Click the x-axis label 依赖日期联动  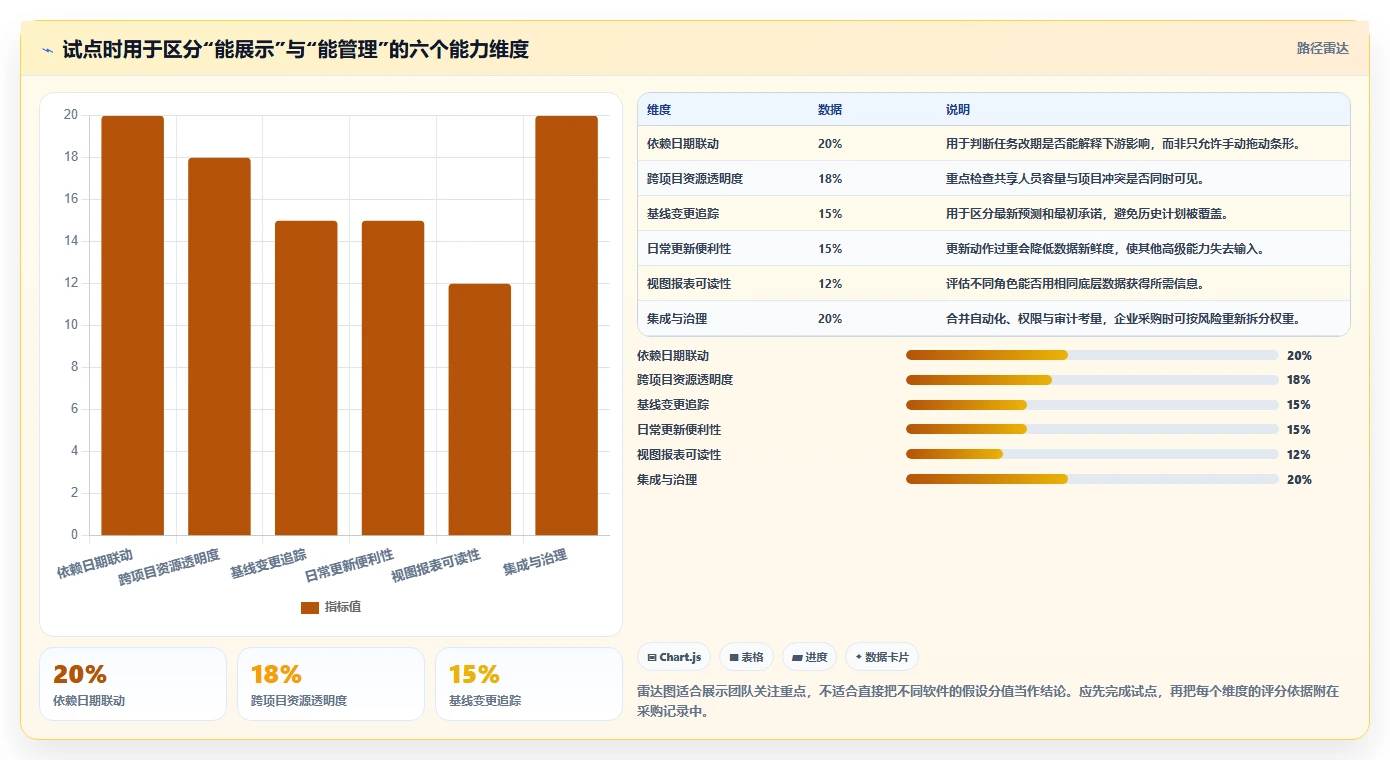pyautogui.click(x=95, y=563)
